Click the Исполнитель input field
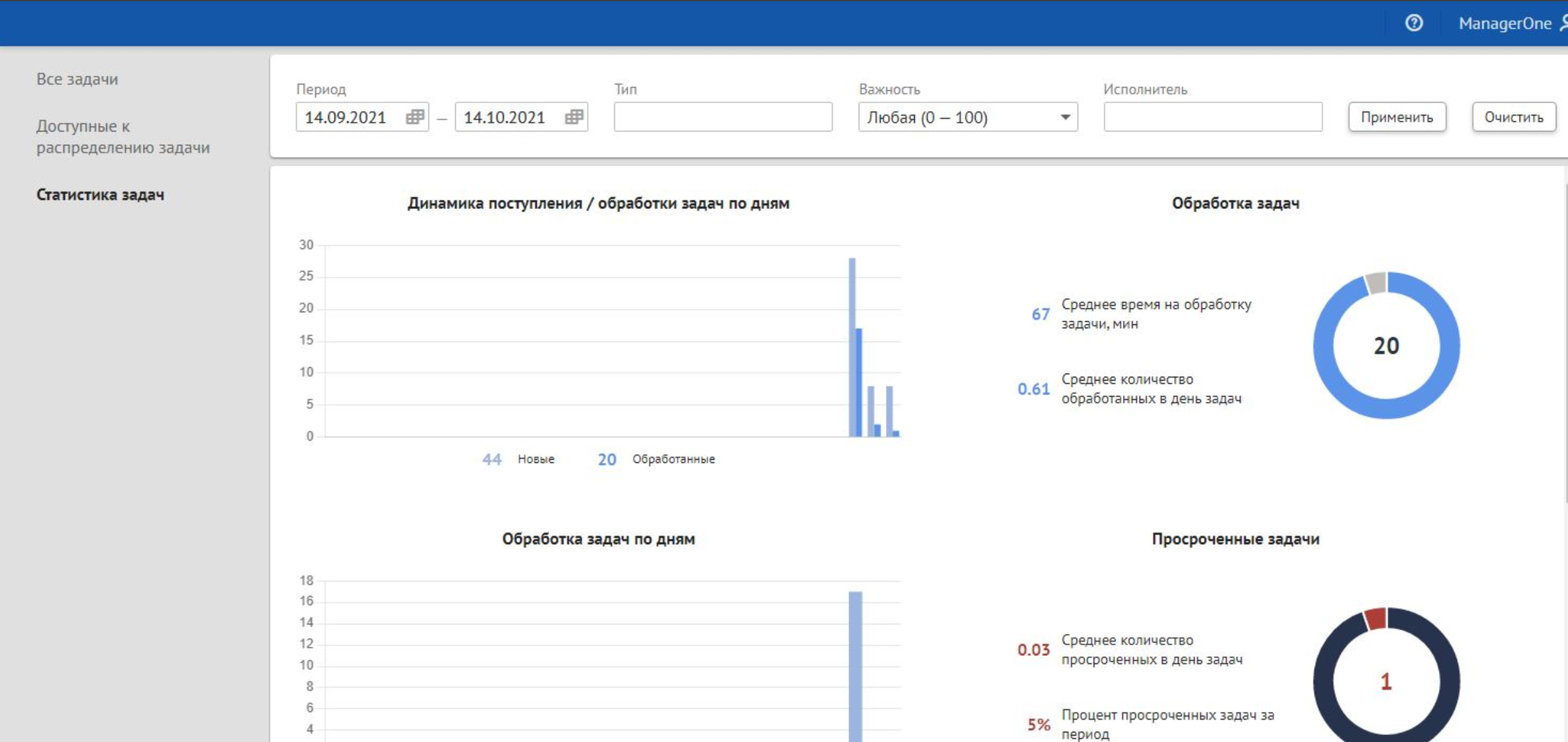This screenshot has width=1568, height=742. tap(1213, 117)
